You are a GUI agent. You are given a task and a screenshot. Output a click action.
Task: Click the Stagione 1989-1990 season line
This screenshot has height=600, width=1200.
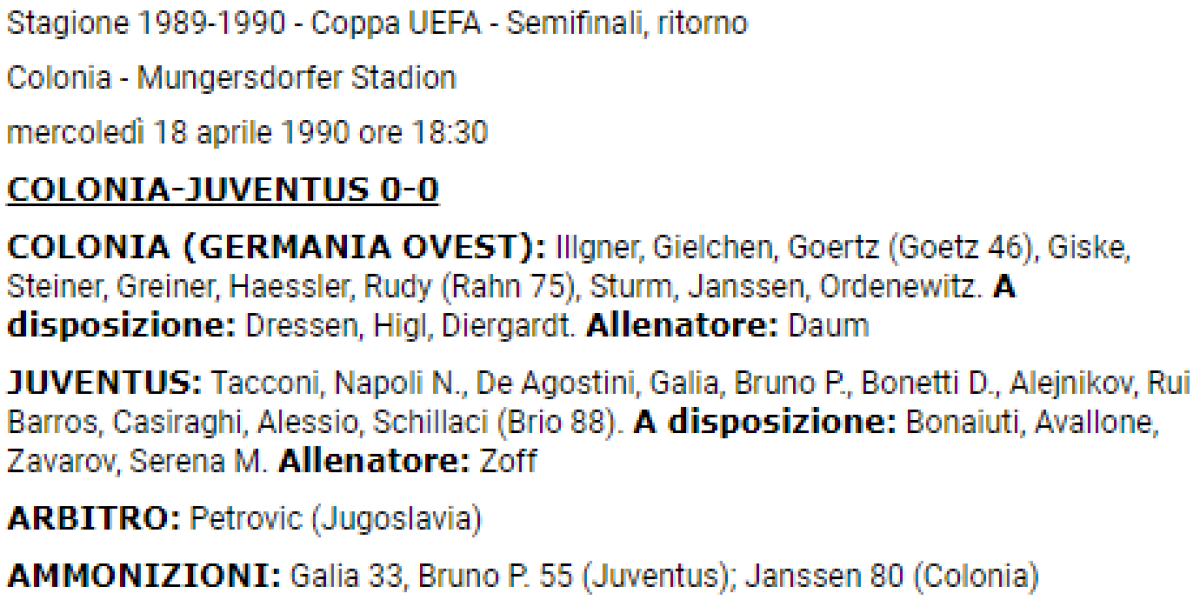pos(149,24)
